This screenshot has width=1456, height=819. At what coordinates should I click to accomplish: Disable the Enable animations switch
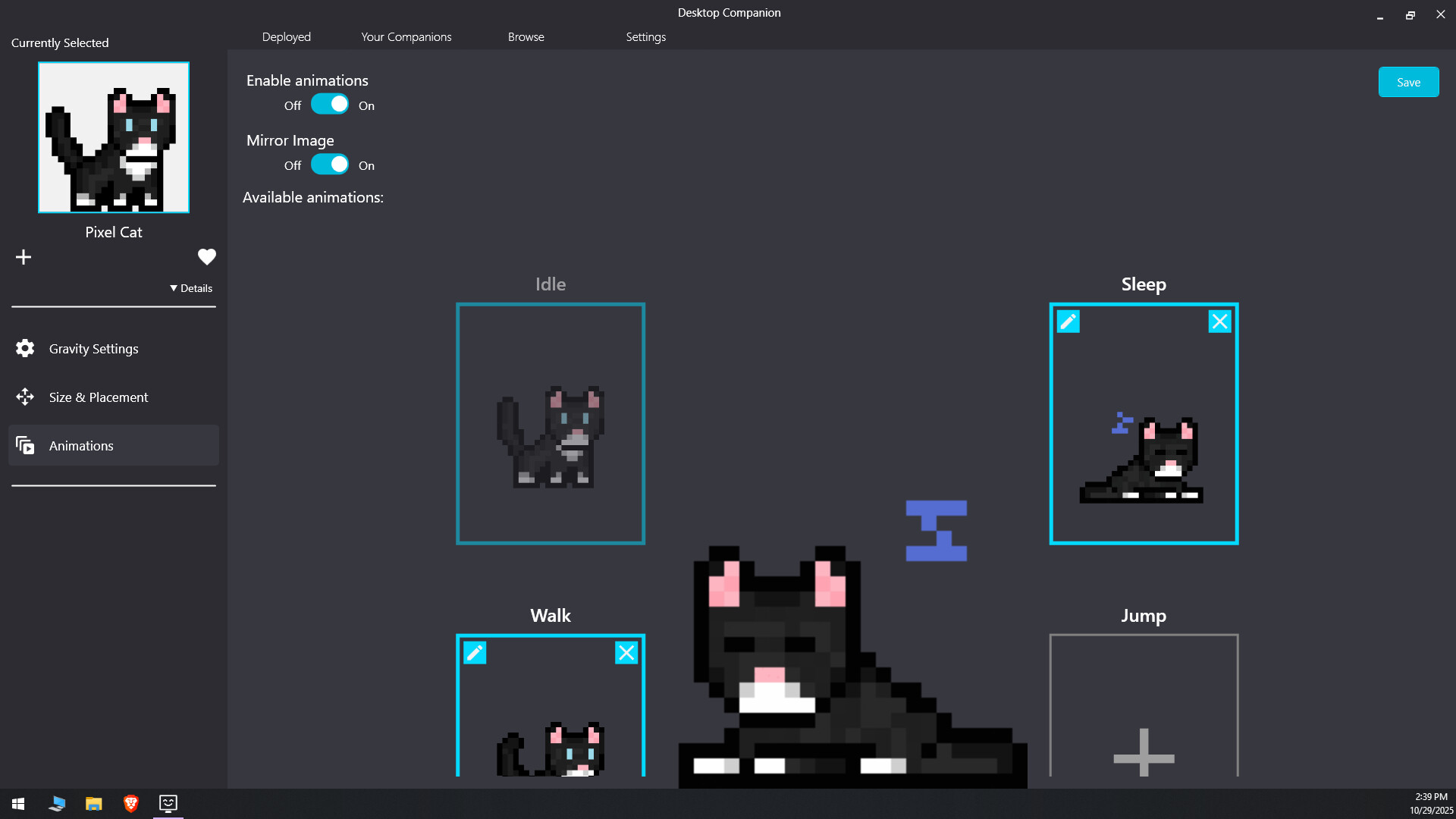[331, 104]
